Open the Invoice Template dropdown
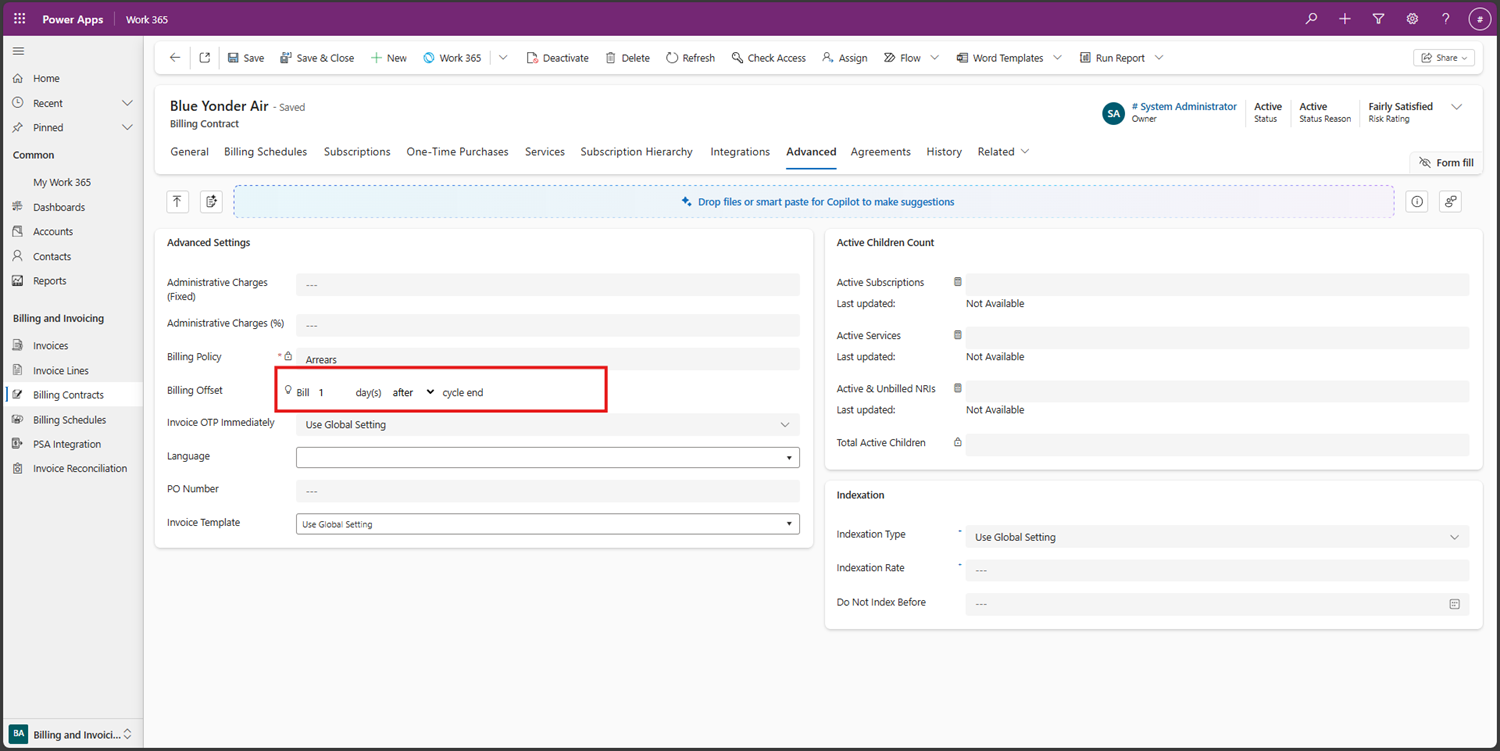The width and height of the screenshot is (1500, 751). 548,524
